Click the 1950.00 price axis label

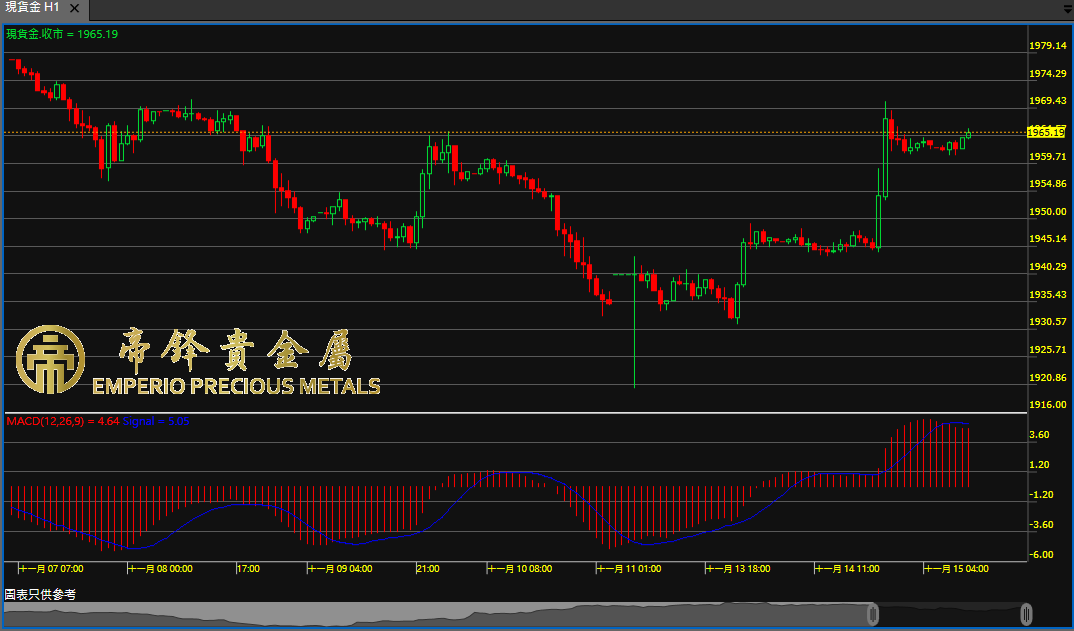pos(1048,211)
